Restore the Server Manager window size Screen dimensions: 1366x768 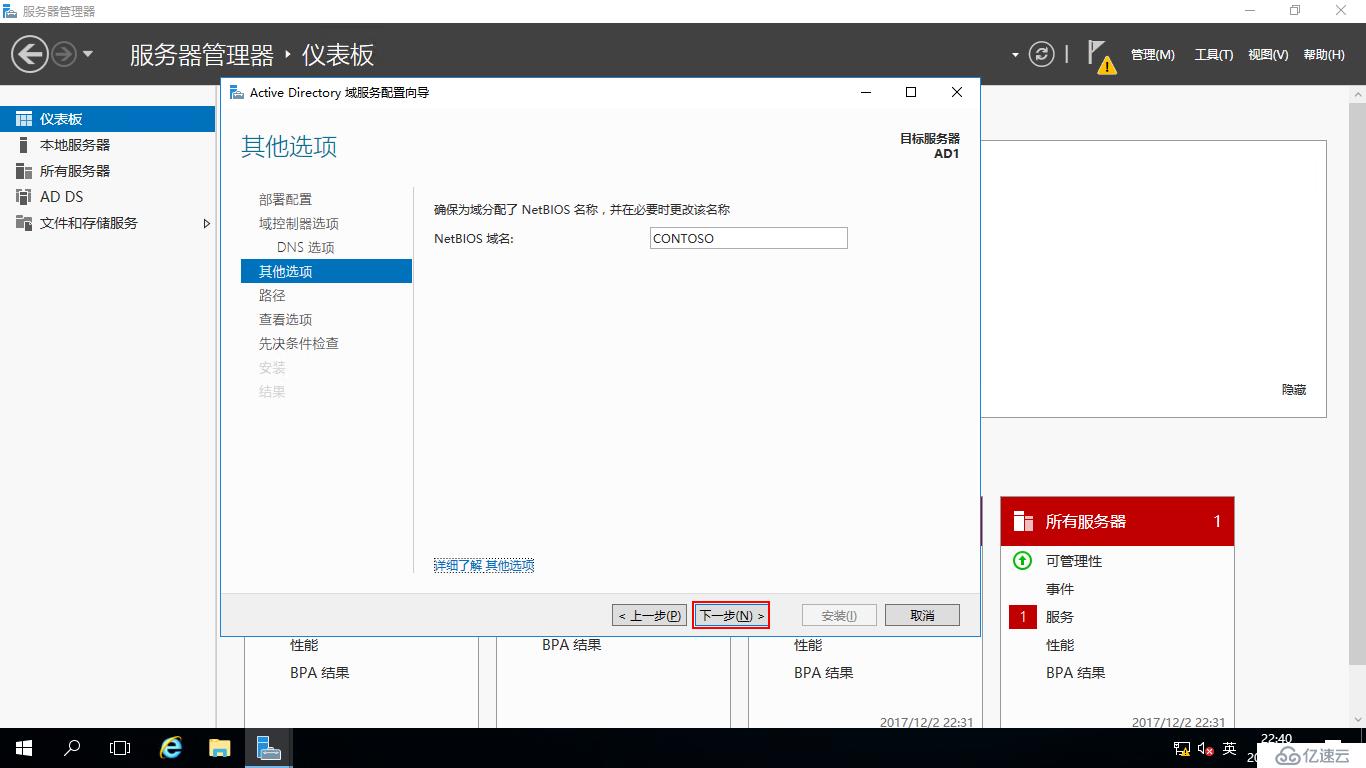pos(1295,11)
